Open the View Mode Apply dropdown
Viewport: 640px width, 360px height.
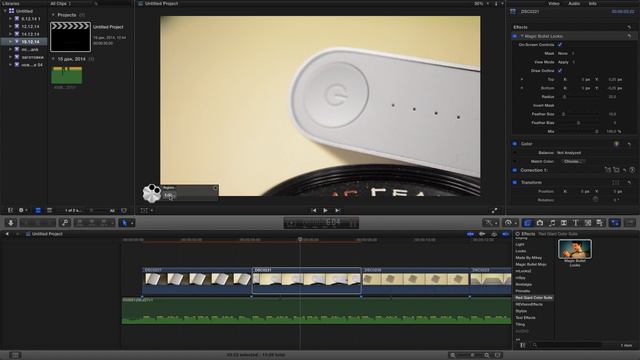tap(566, 62)
